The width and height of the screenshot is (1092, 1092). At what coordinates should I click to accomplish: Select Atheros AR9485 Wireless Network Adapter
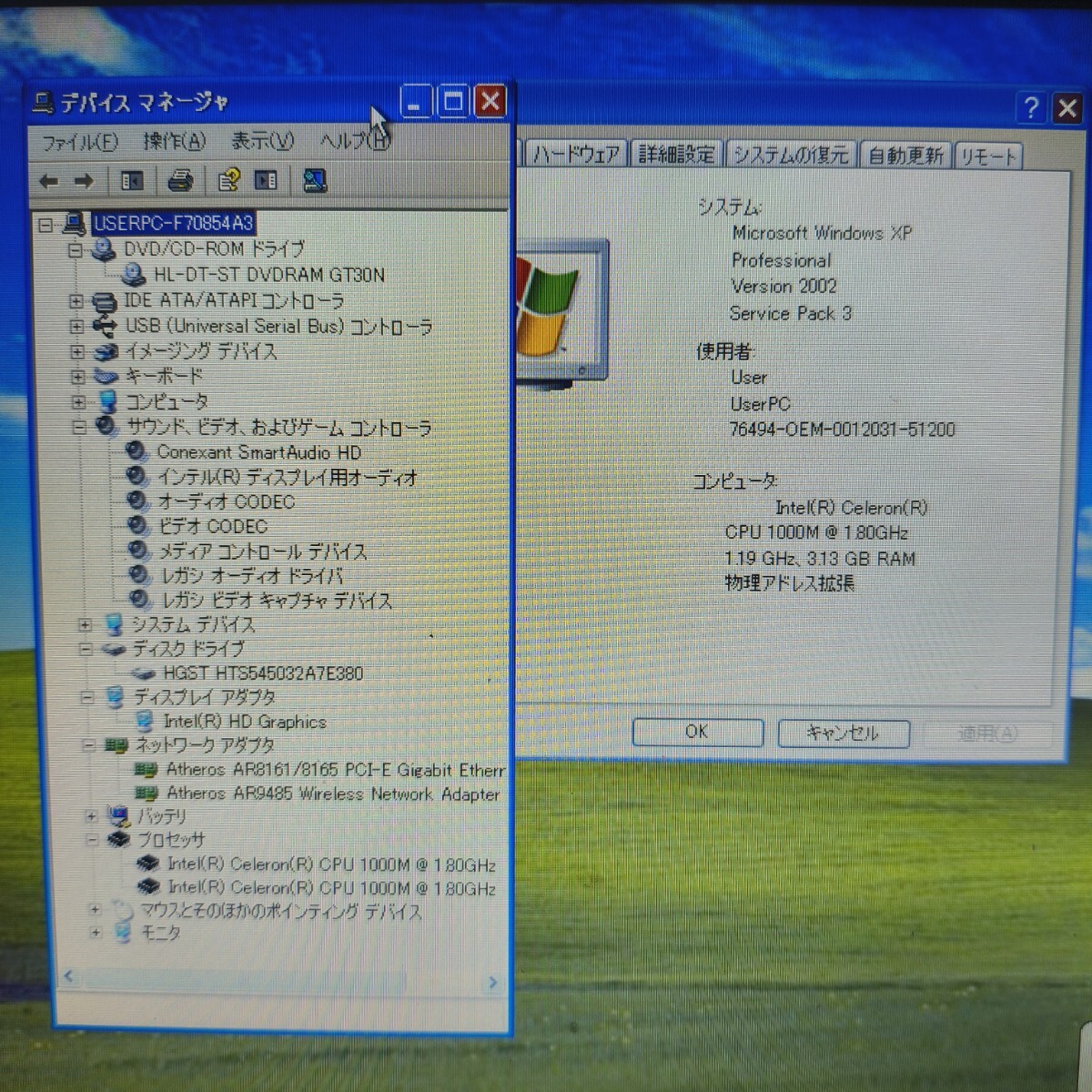[333, 794]
